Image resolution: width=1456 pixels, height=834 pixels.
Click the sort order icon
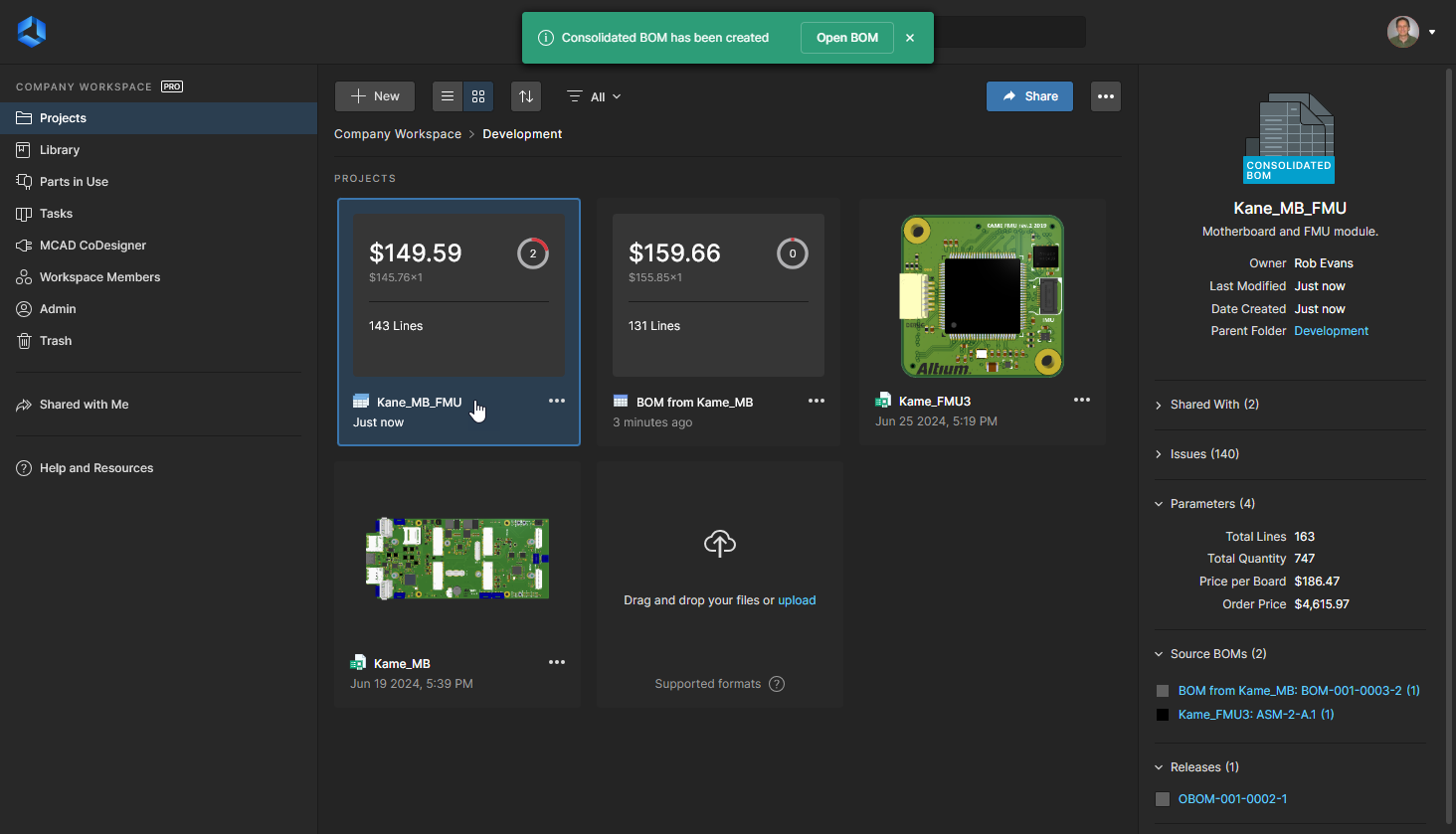tap(526, 96)
